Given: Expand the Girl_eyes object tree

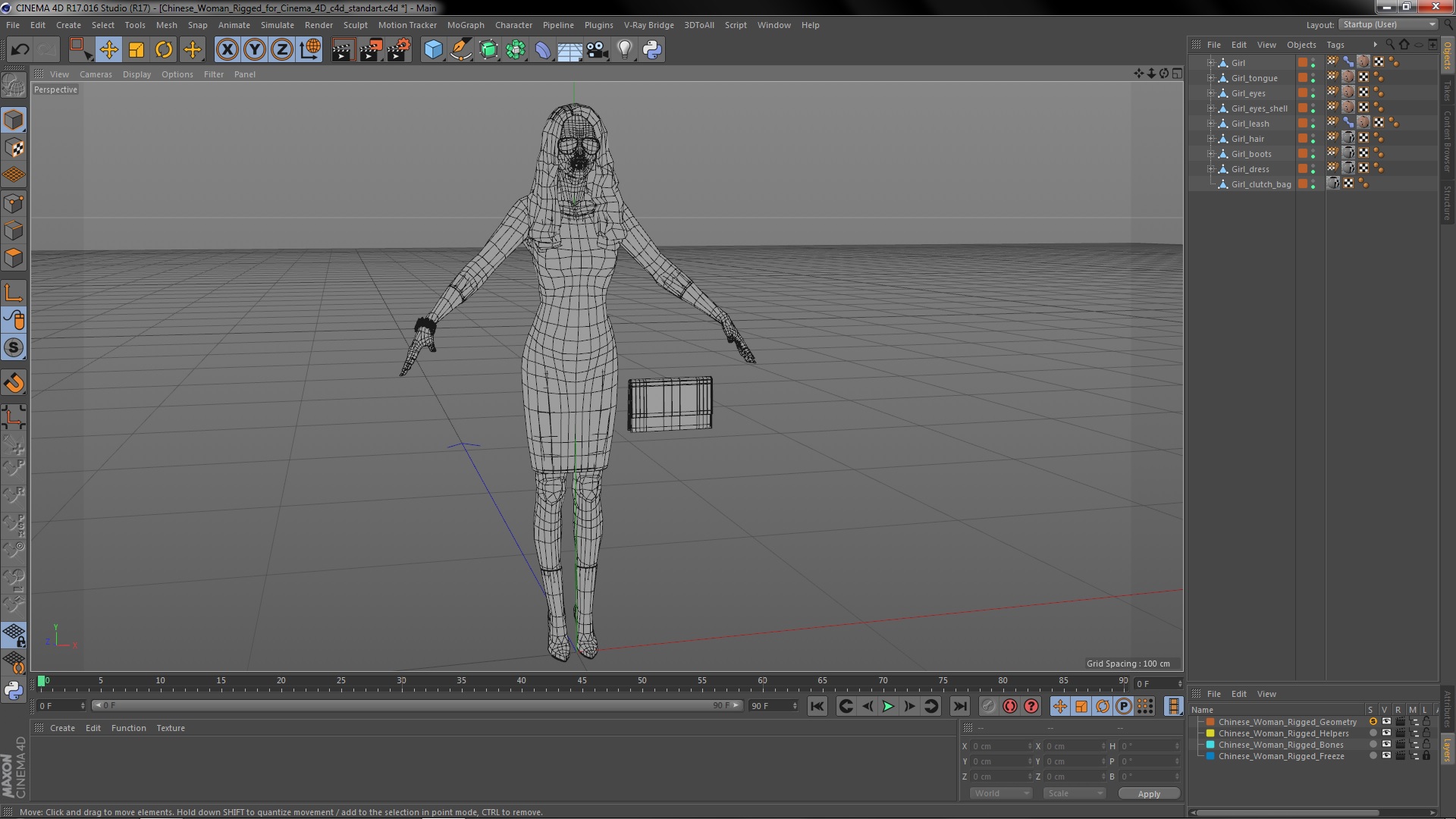Looking at the screenshot, I should pos(1210,93).
